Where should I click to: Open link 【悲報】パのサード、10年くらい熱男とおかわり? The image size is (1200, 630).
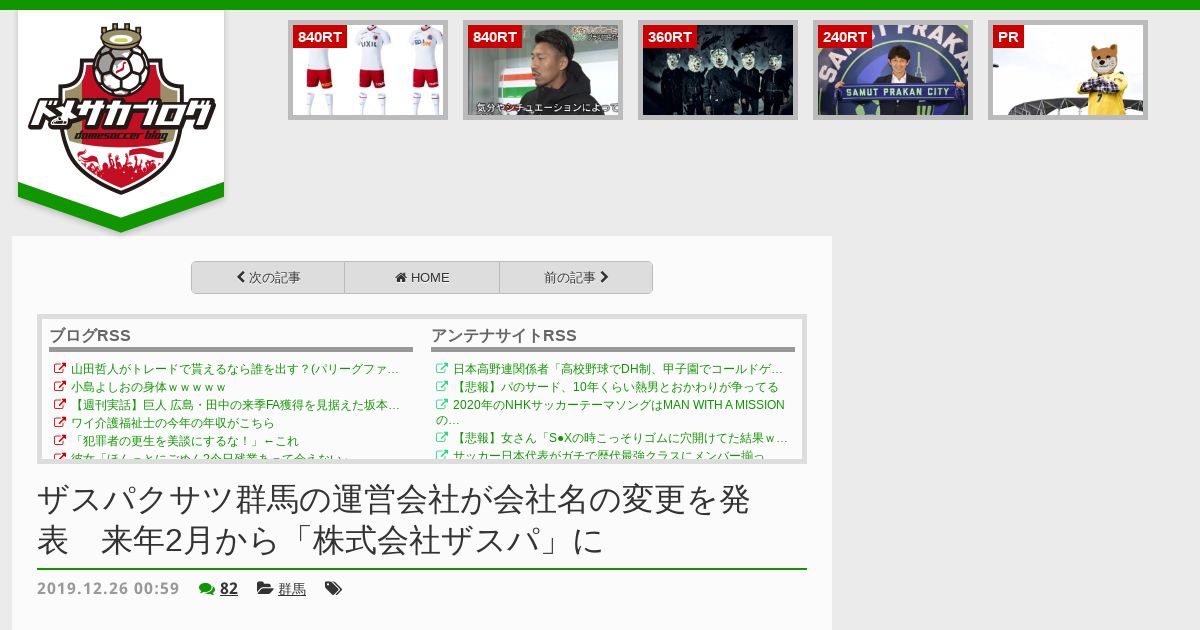pos(616,387)
